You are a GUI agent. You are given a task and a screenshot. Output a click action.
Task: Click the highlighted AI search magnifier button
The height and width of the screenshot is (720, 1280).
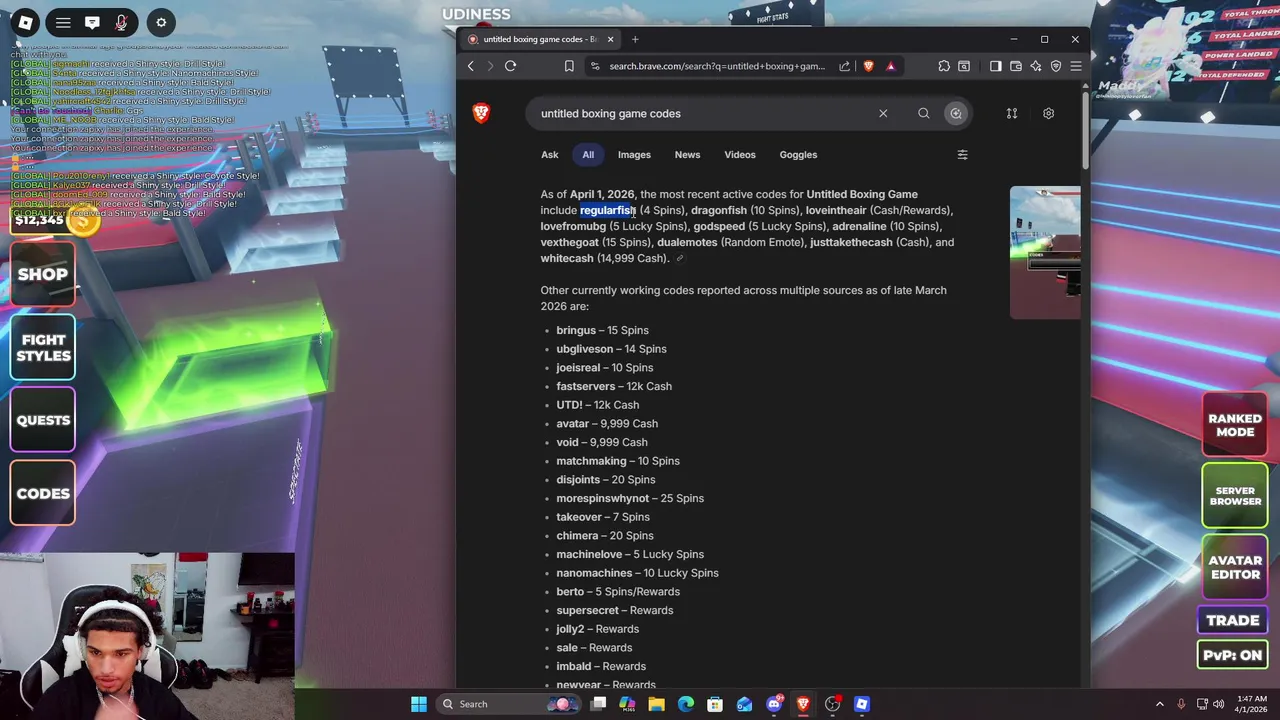pyautogui.click(x=956, y=114)
